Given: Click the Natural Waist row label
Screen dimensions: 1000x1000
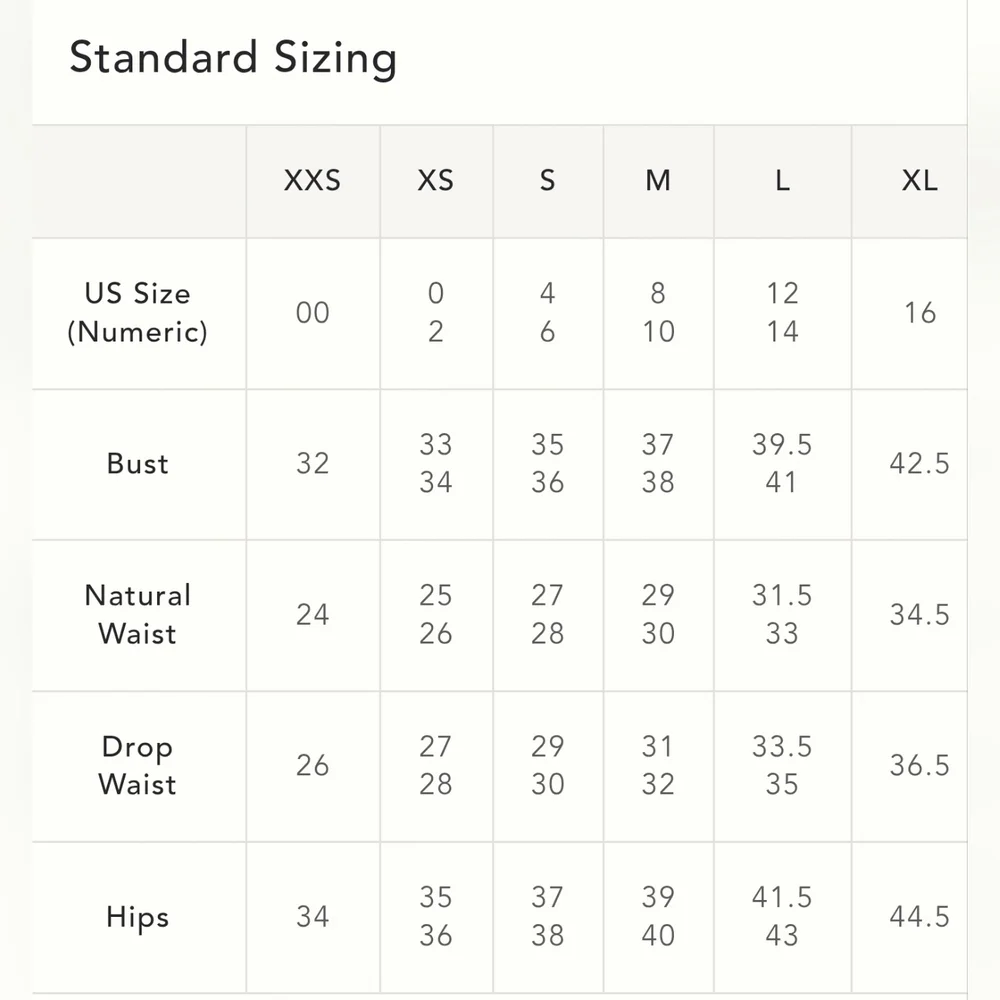Looking at the screenshot, I should [138, 615].
